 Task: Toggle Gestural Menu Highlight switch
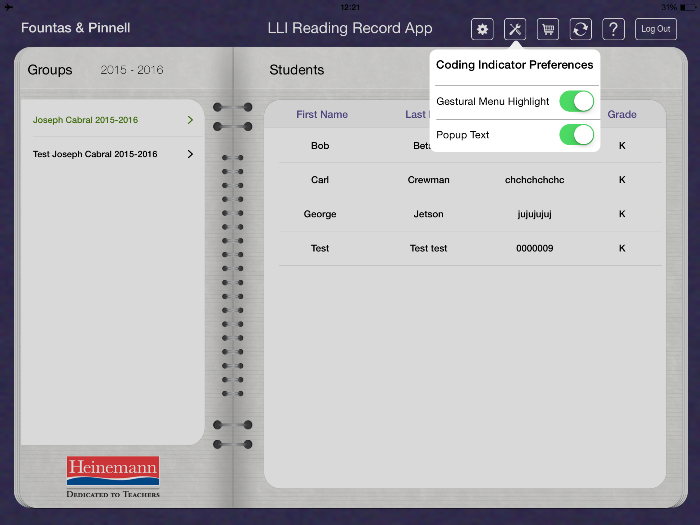(x=576, y=101)
